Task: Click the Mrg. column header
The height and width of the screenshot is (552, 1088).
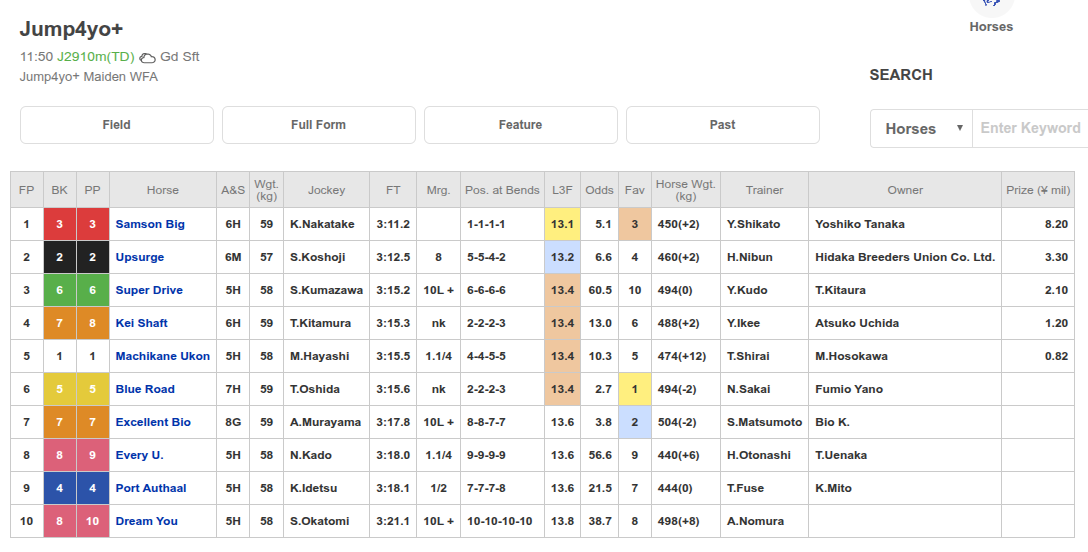Action: [x=439, y=190]
